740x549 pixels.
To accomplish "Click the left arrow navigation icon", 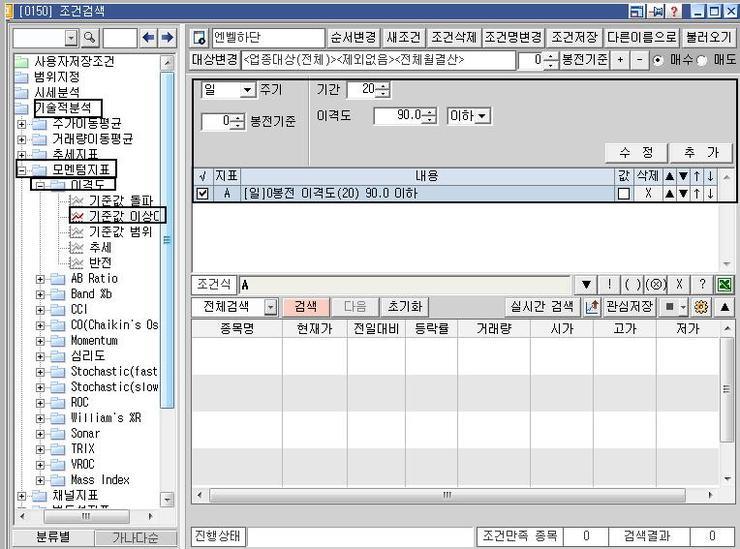I will (x=148, y=38).
